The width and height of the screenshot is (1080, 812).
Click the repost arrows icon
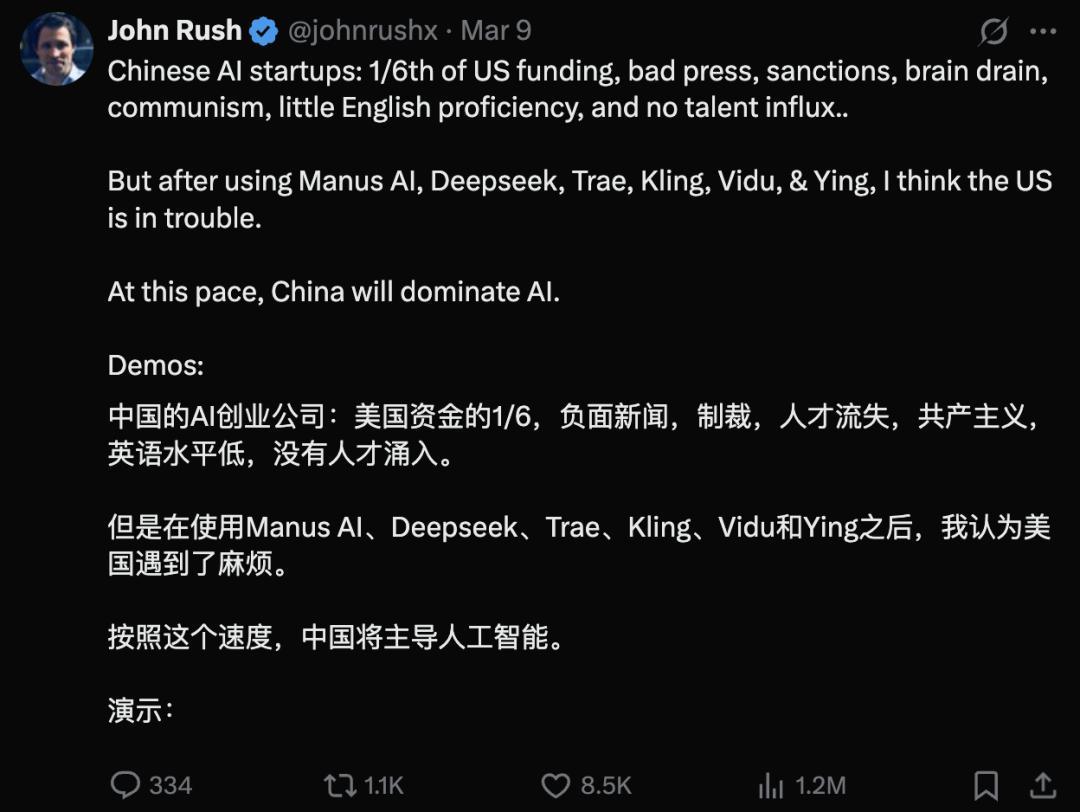[338, 785]
